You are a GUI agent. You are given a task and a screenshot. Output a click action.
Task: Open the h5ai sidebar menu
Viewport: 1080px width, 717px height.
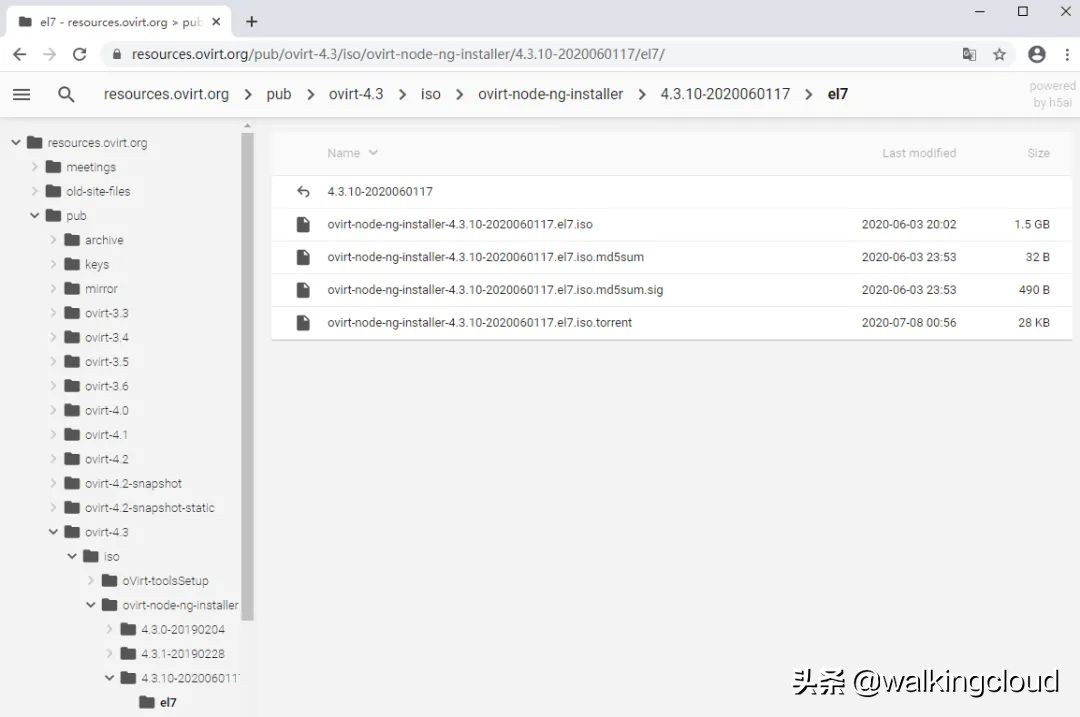pos(21,94)
